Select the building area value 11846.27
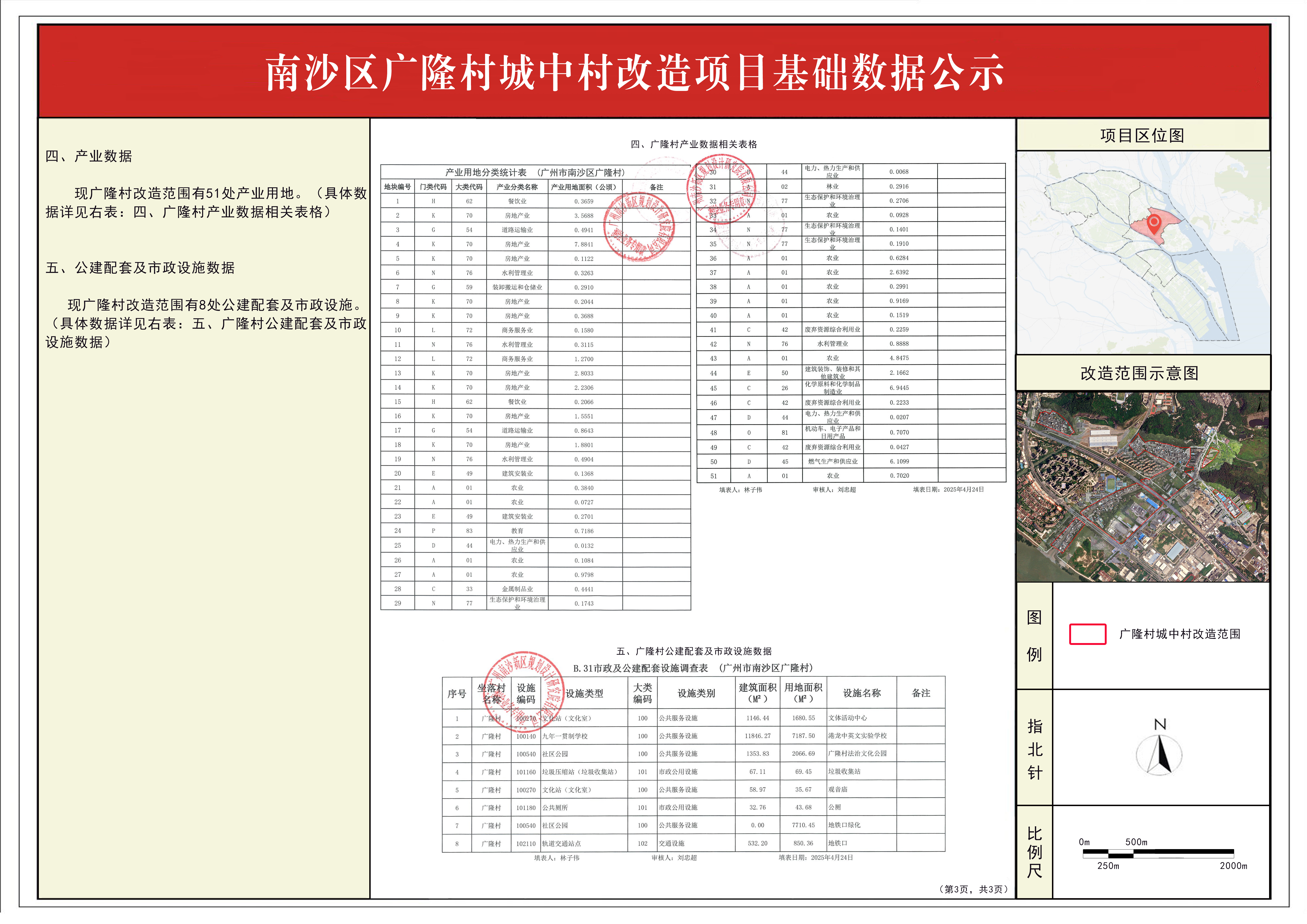The width and height of the screenshot is (1307, 924). tap(758, 736)
